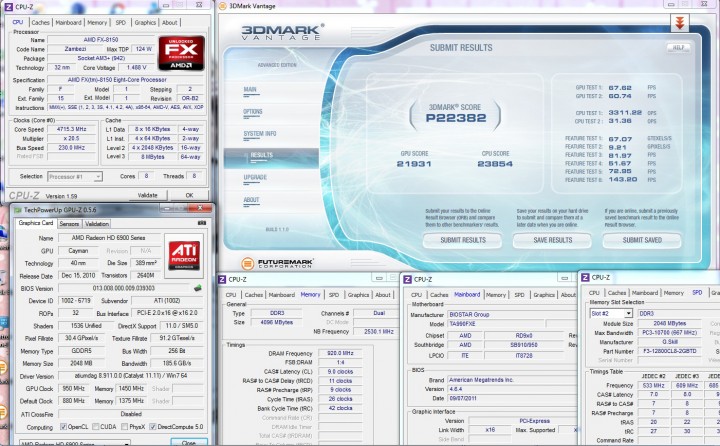The width and height of the screenshot is (720, 446).
Task: Click the DRAM Frequency value 920.0 MHz
Action: 340,353
